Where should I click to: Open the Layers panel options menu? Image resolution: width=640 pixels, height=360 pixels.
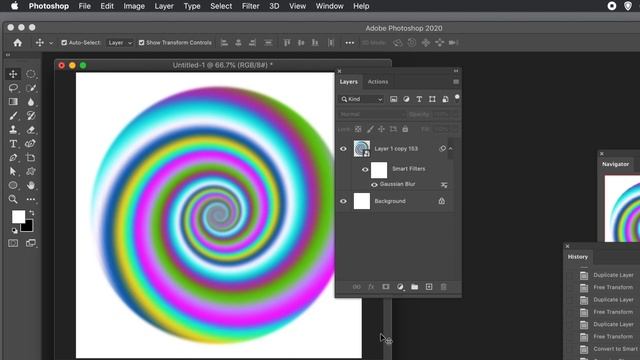(x=456, y=82)
